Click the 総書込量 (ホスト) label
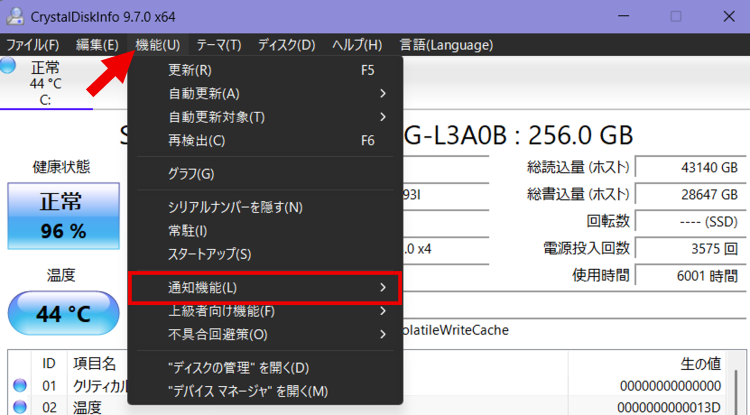The width and height of the screenshot is (750, 415). click(x=578, y=195)
